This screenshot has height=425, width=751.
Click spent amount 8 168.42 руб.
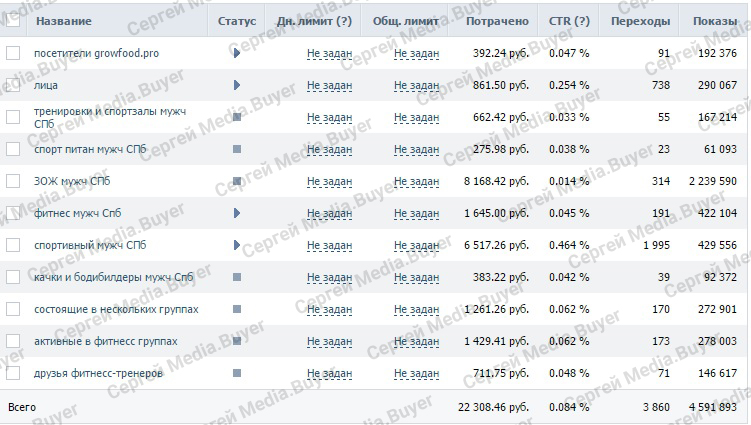coord(496,181)
